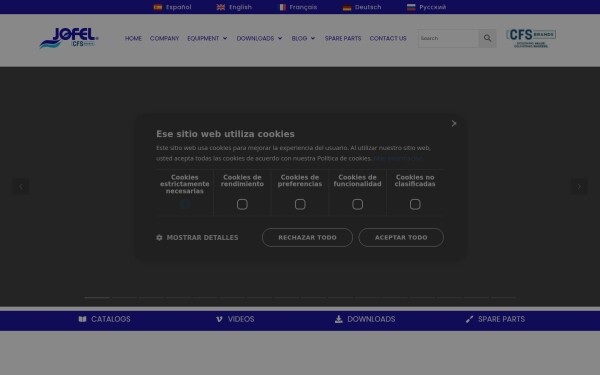This screenshot has height=375, width=600.
Task: Go to previous slide arrow
Action: (21, 187)
